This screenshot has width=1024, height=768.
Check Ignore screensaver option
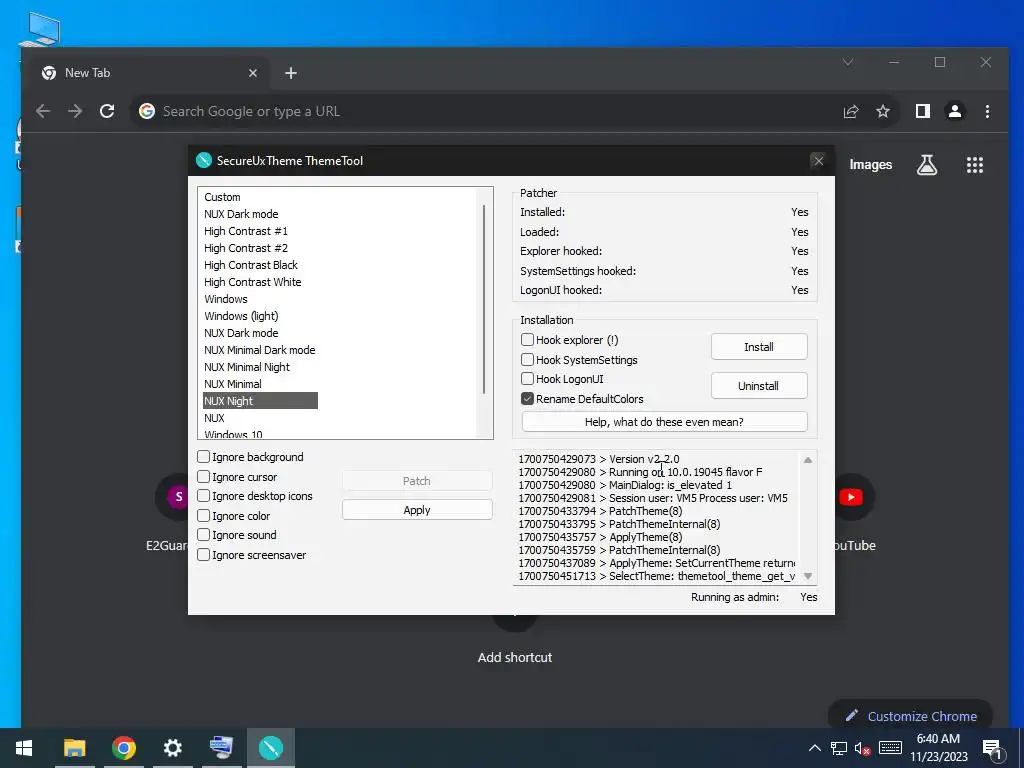click(204, 554)
